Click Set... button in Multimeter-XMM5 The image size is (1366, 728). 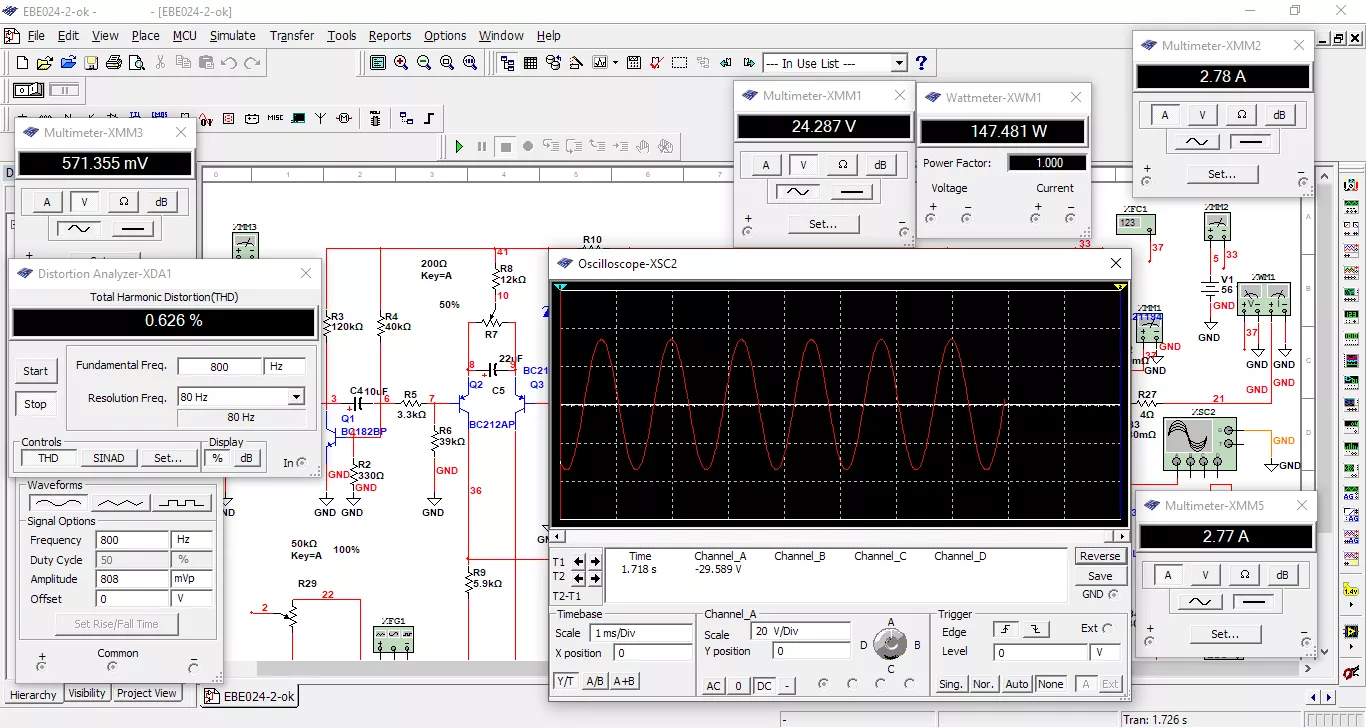click(x=1225, y=634)
